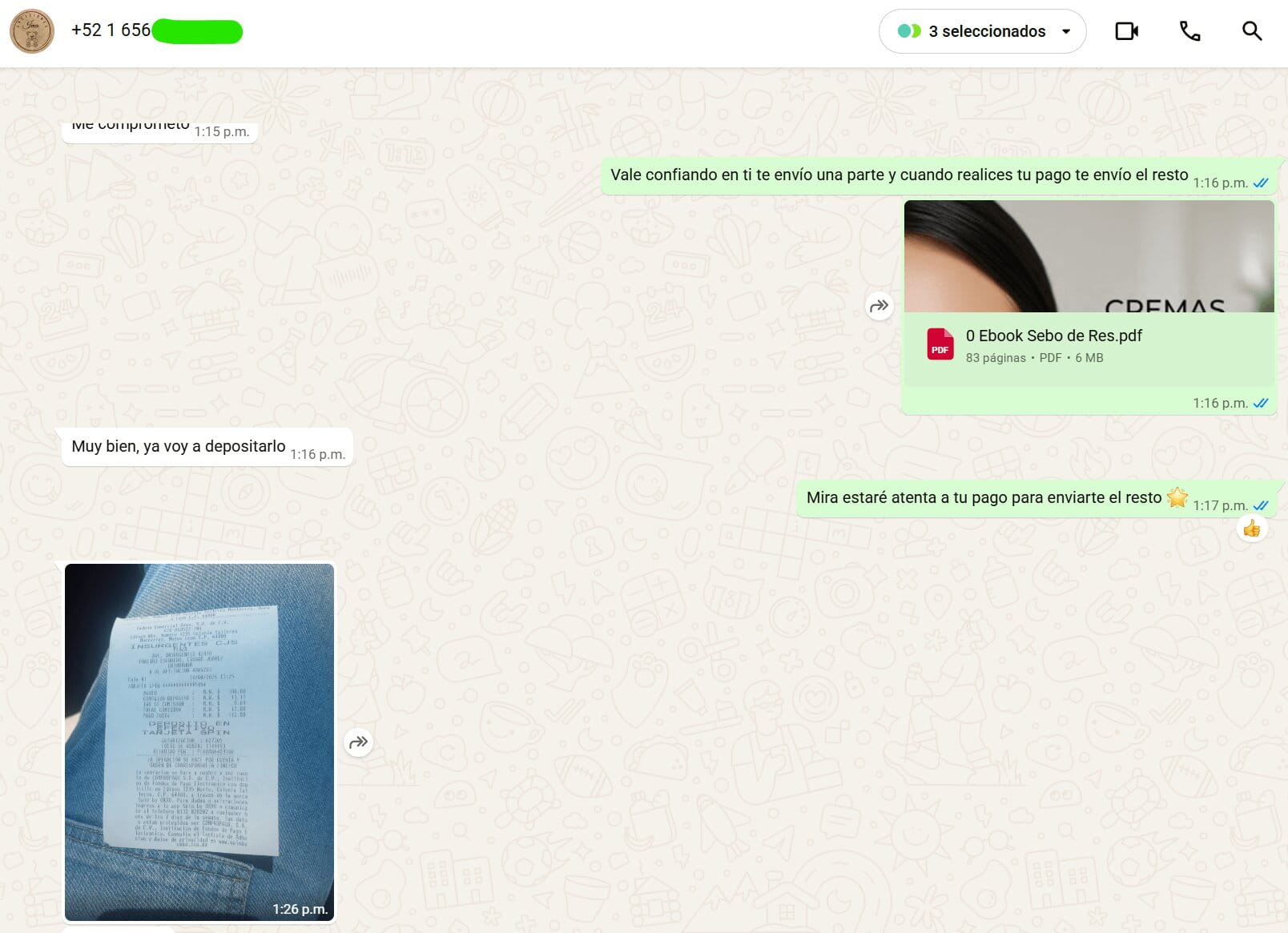Expand the 3 seleccionados dropdown arrow

[1066, 31]
